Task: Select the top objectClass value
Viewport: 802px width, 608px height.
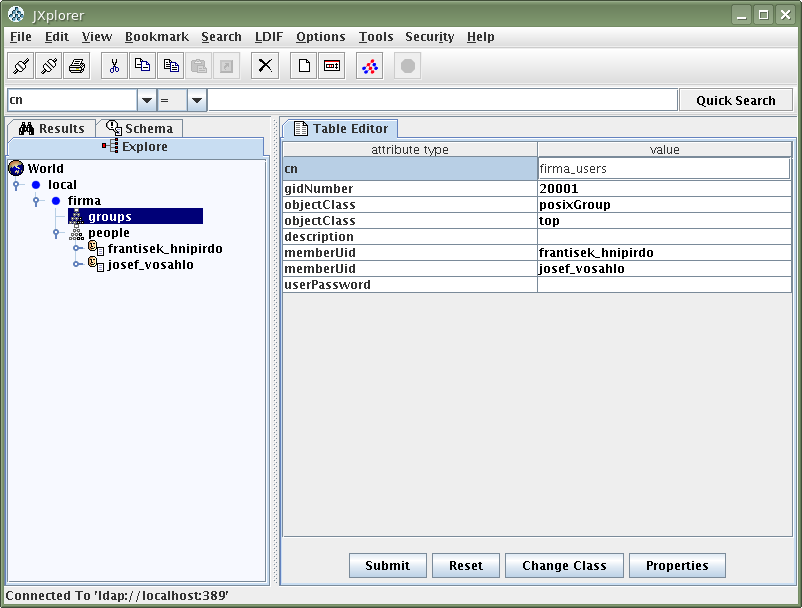Action: coord(664,221)
